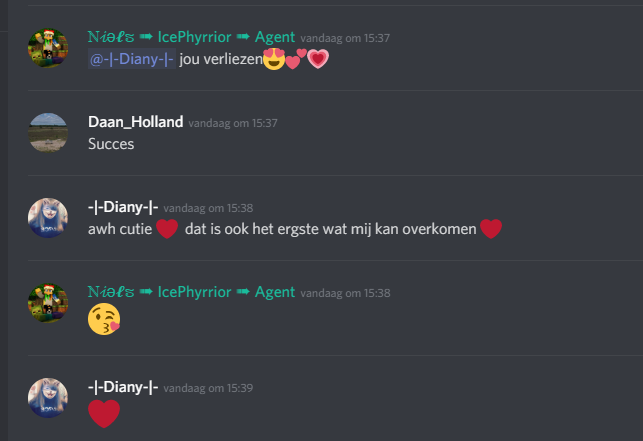Open Diany's avatar on the 15:38 message

click(x=48, y=218)
